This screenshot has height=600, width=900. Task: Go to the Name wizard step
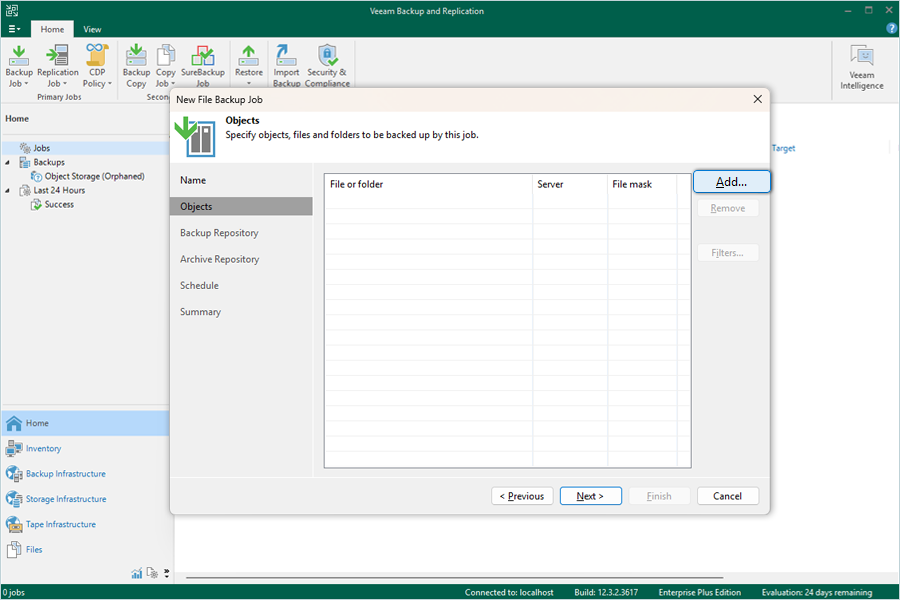(241, 180)
